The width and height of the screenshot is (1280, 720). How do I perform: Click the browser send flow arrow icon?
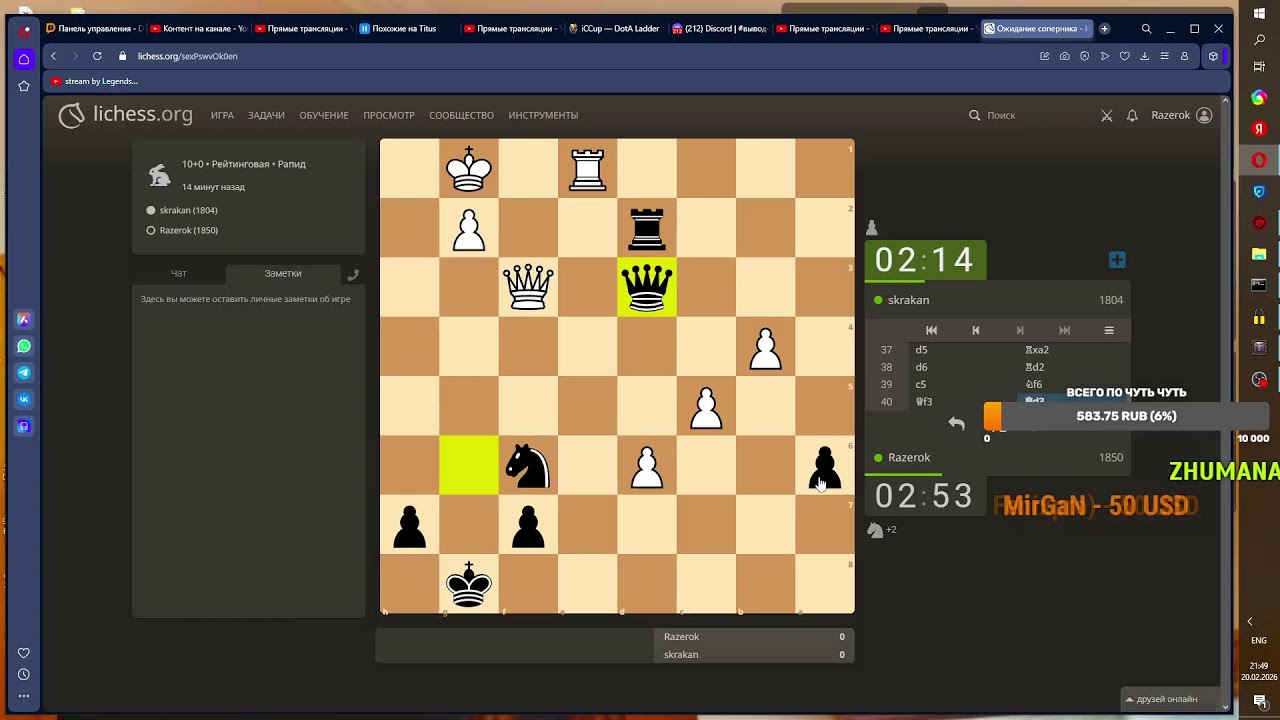(1105, 56)
